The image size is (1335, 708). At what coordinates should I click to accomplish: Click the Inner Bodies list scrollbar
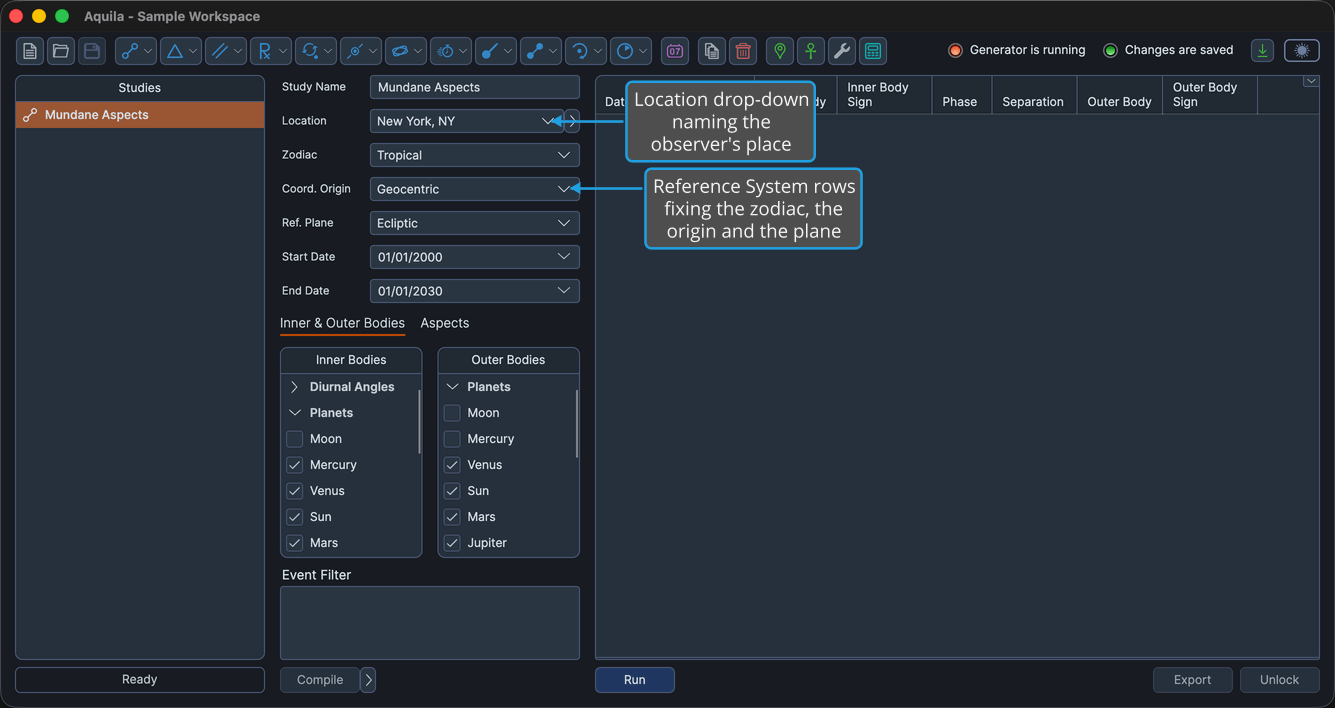pyautogui.click(x=419, y=423)
